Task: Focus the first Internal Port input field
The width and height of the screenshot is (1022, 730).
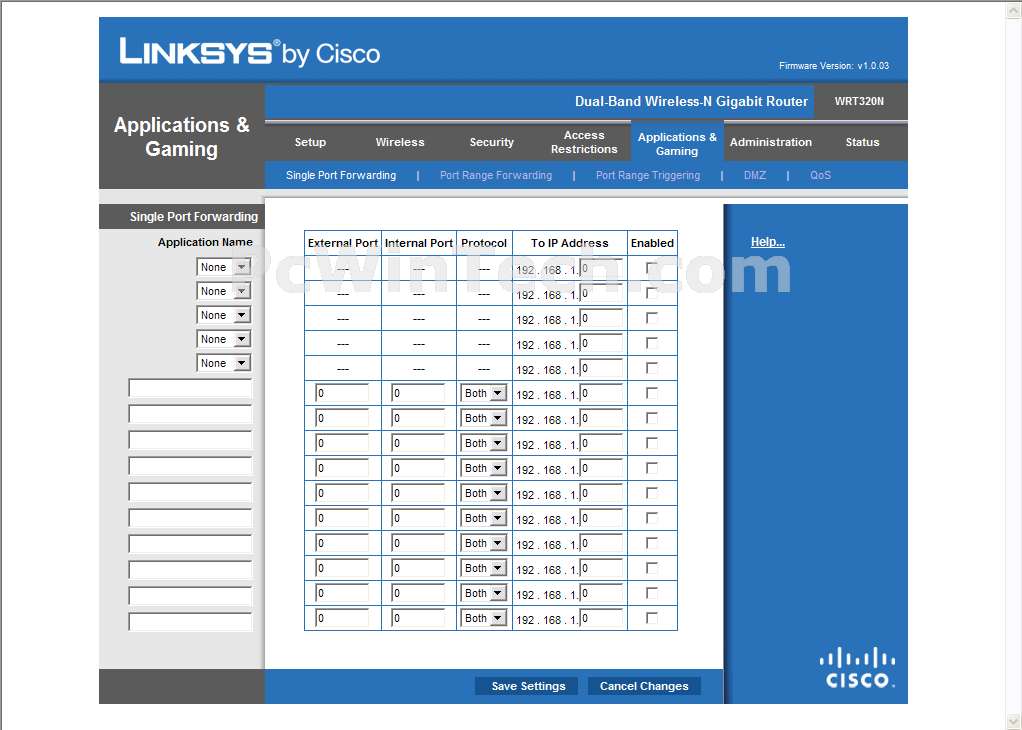Action: click(418, 393)
